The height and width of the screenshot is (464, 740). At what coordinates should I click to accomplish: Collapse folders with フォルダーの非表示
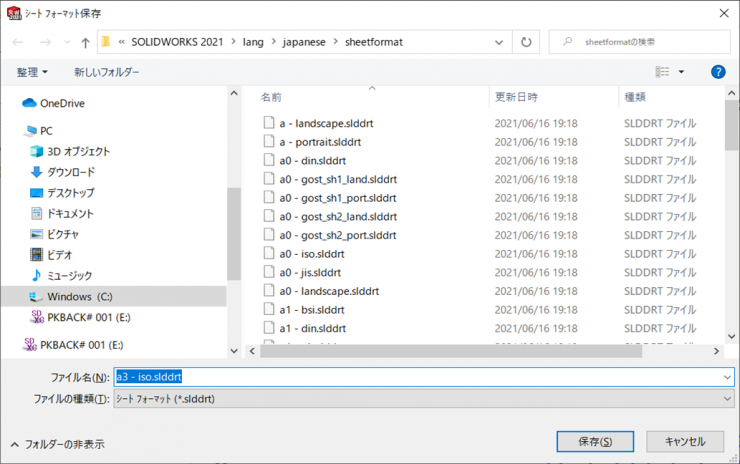coord(58,444)
